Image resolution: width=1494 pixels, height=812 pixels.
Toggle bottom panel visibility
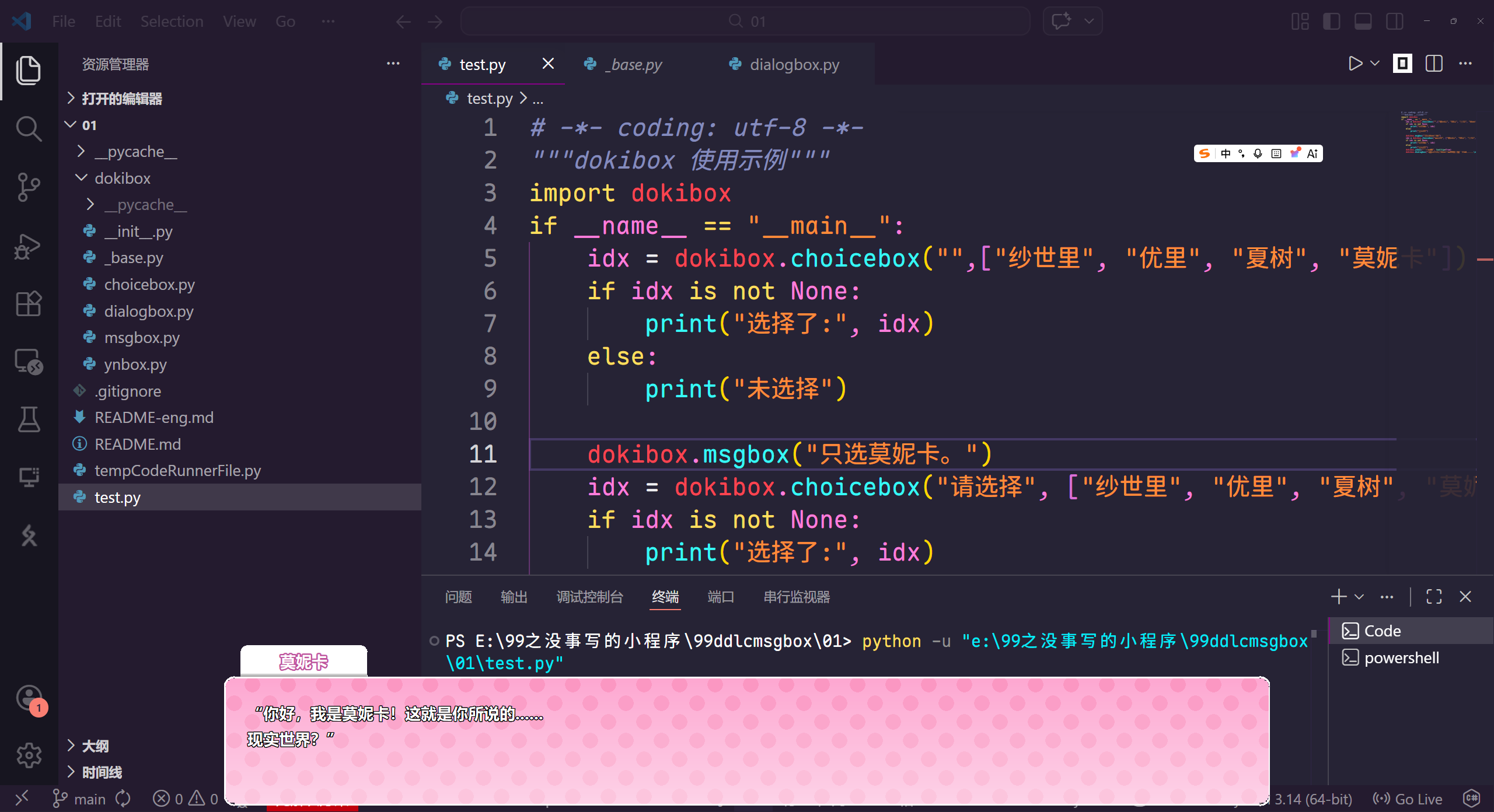pos(1363,22)
